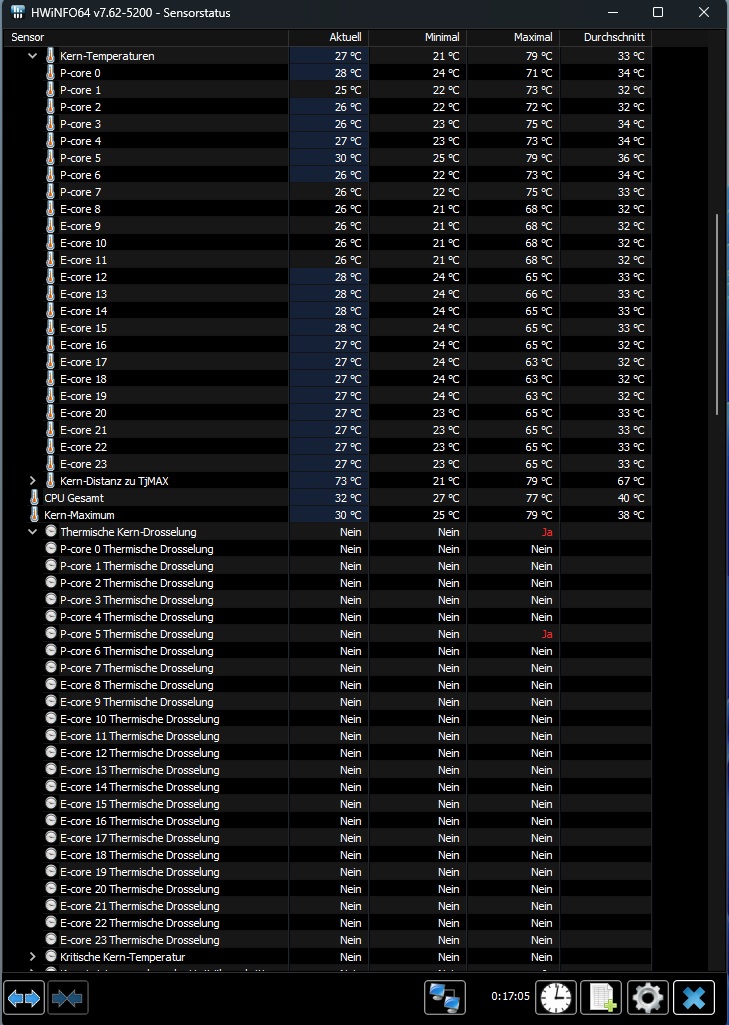The height and width of the screenshot is (1025, 729).
Task: Click thermometer icon of P-core 0 row
Action: click(x=50, y=73)
